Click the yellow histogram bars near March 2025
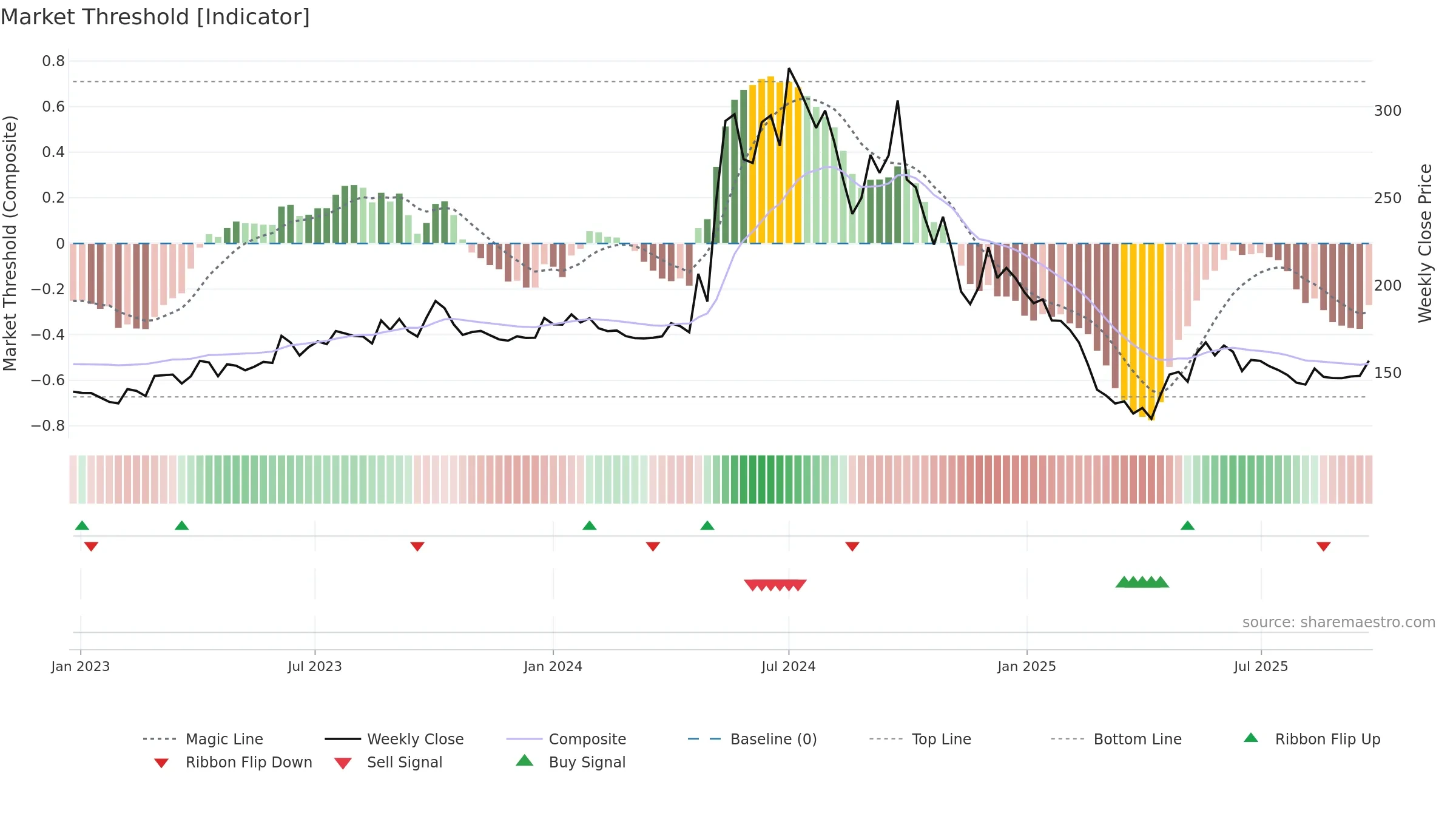 [1142, 331]
